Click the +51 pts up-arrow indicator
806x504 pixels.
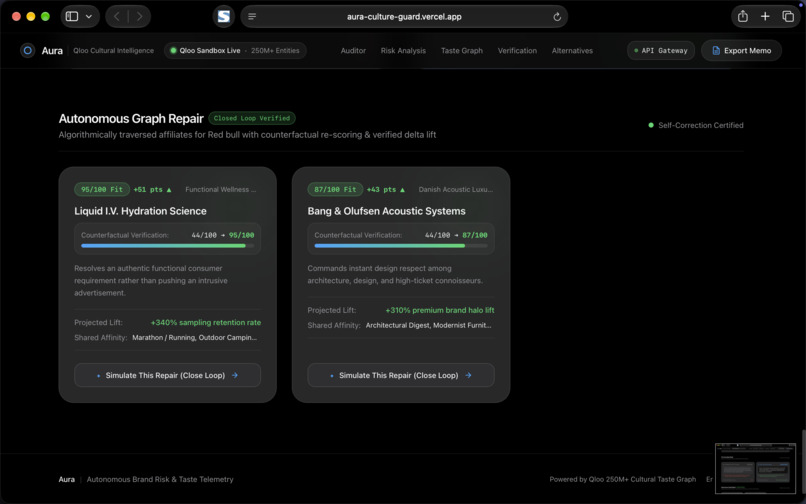click(153, 189)
